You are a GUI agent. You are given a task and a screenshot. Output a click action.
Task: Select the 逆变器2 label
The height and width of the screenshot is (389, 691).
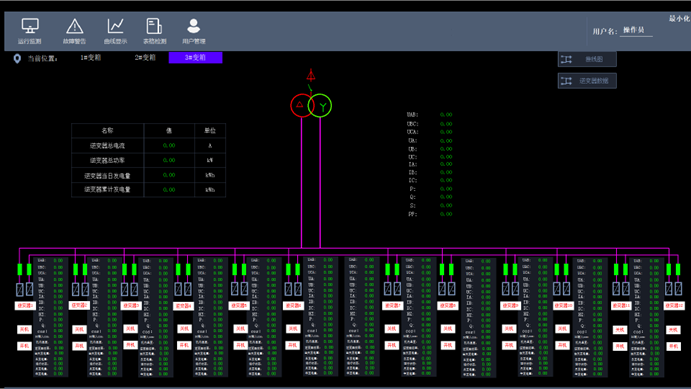pos(79,305)
